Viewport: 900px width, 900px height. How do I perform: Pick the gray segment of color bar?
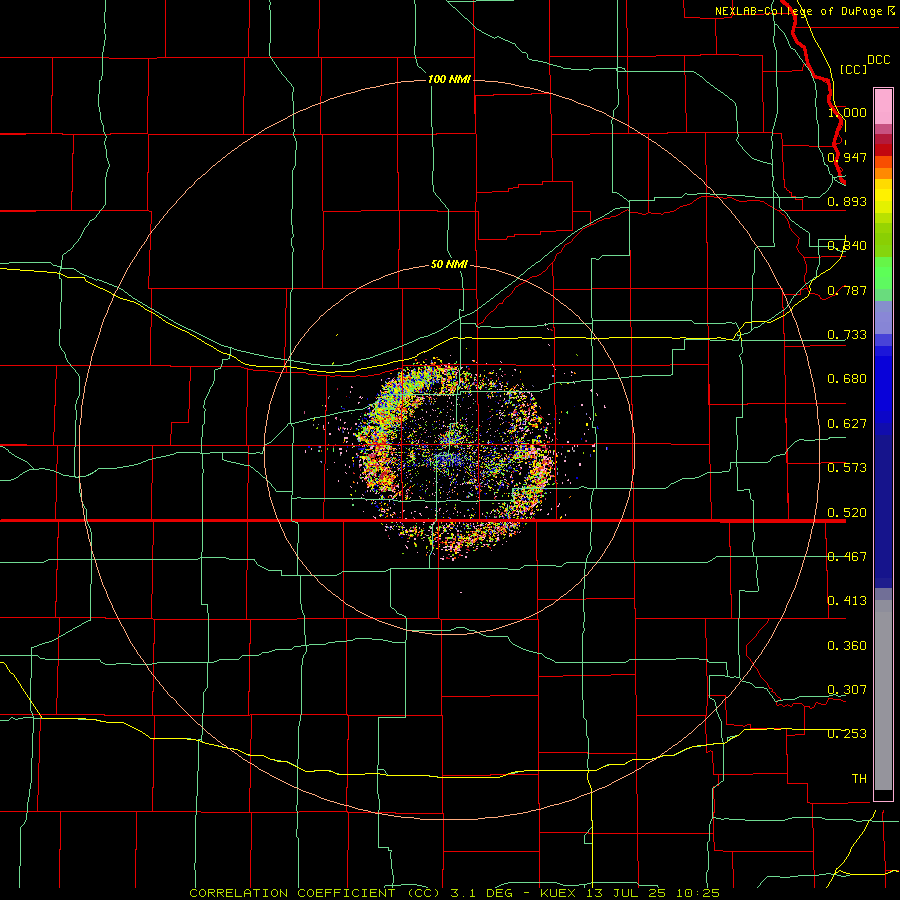click(883, 695)
